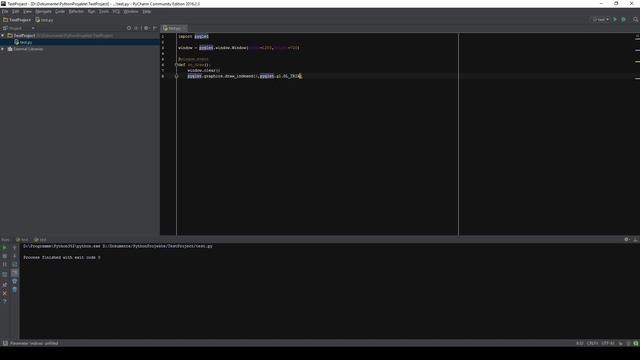Open Search Everywhere magnifier
The image size is (640, 360).
(636, 20)
